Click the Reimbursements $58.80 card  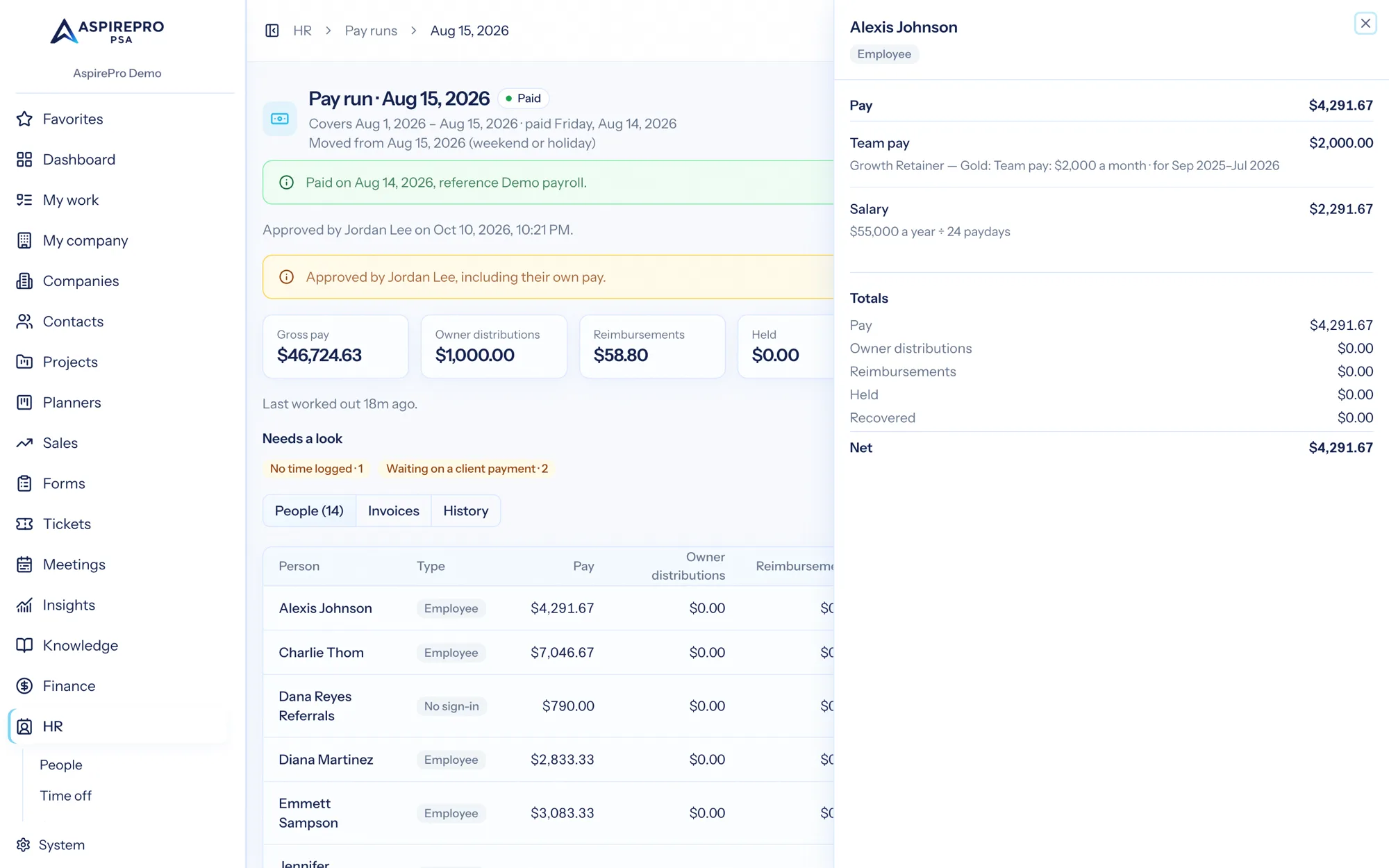click(652, 347)
